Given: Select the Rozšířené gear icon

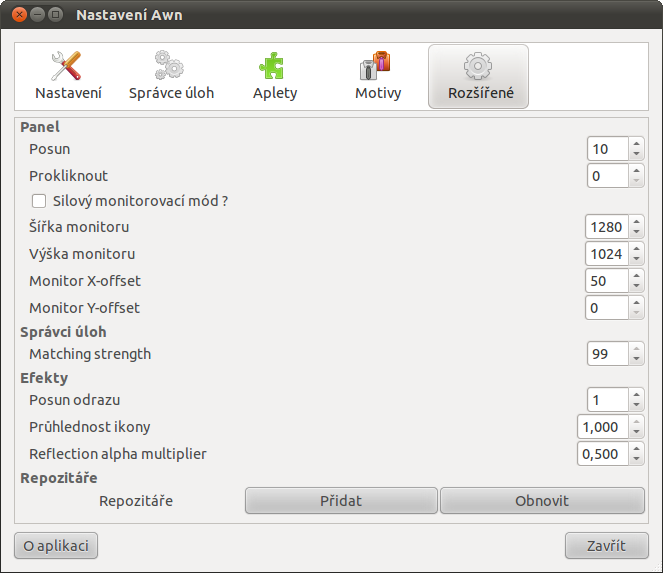Looking at the screenshot, I should tap(478, 66).
